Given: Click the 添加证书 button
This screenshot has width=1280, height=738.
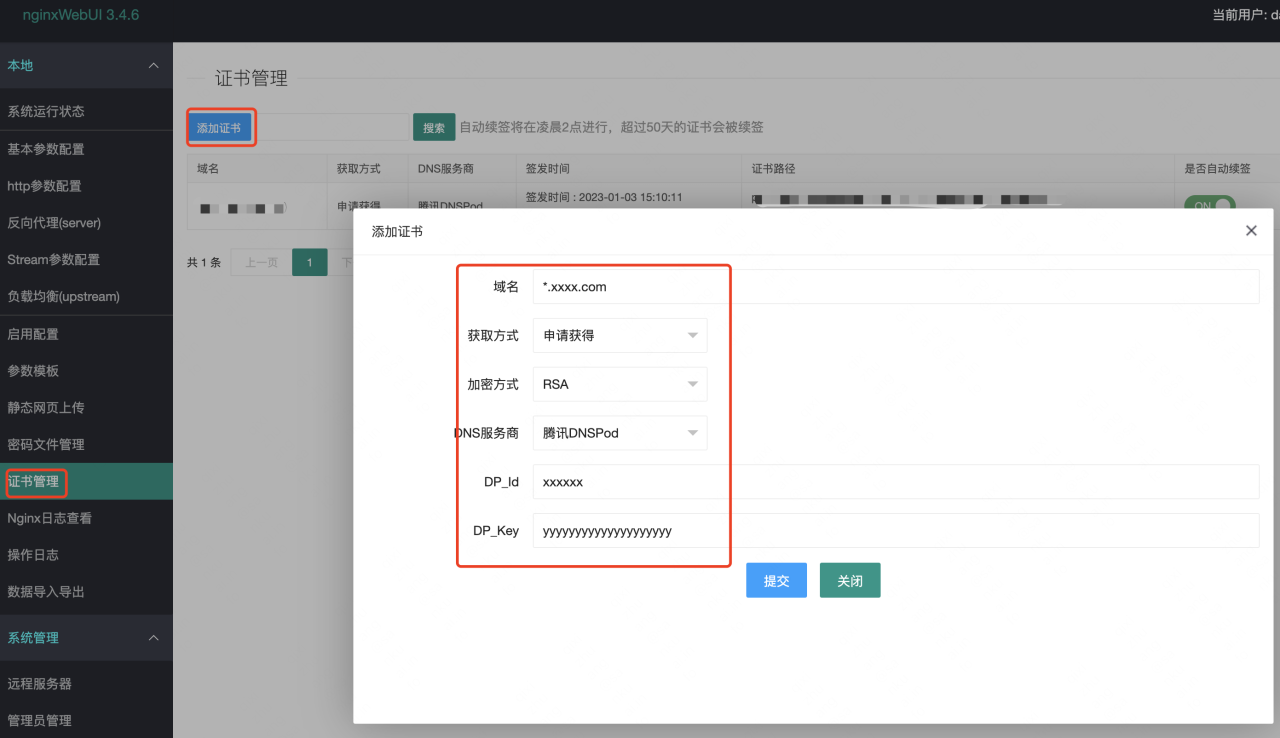Looking at the screenshot, I should click(x=219, y=128).
